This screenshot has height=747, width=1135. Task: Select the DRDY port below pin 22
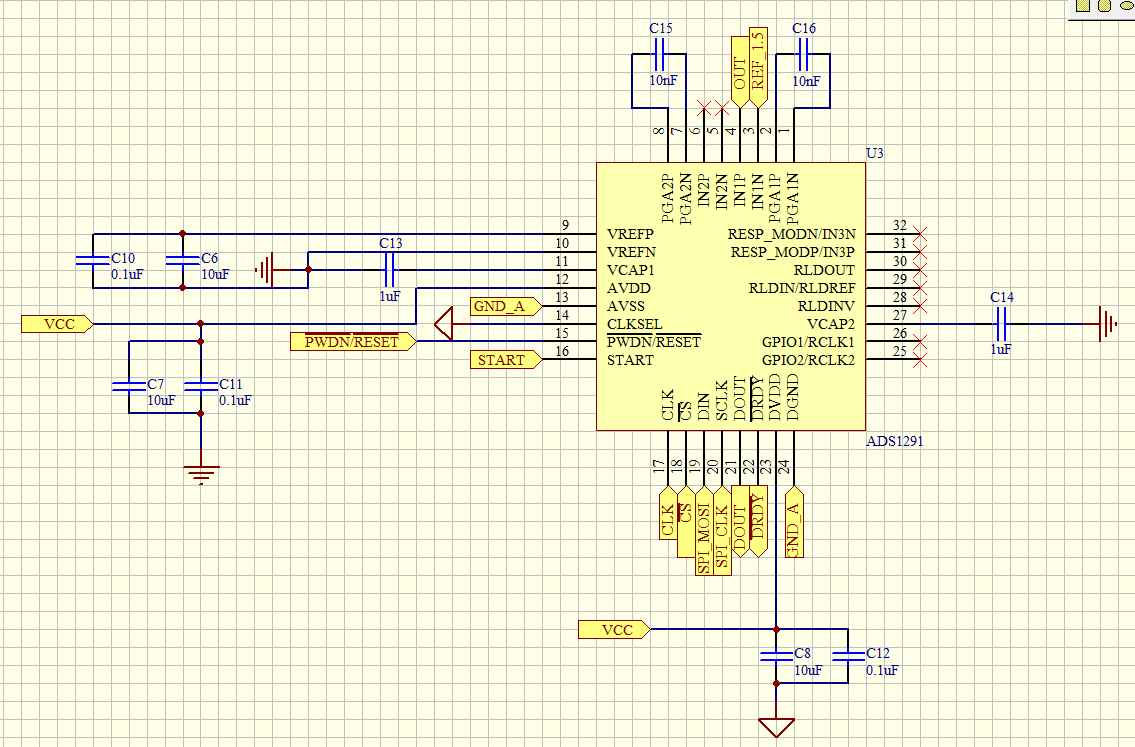[x=758, y=521]
